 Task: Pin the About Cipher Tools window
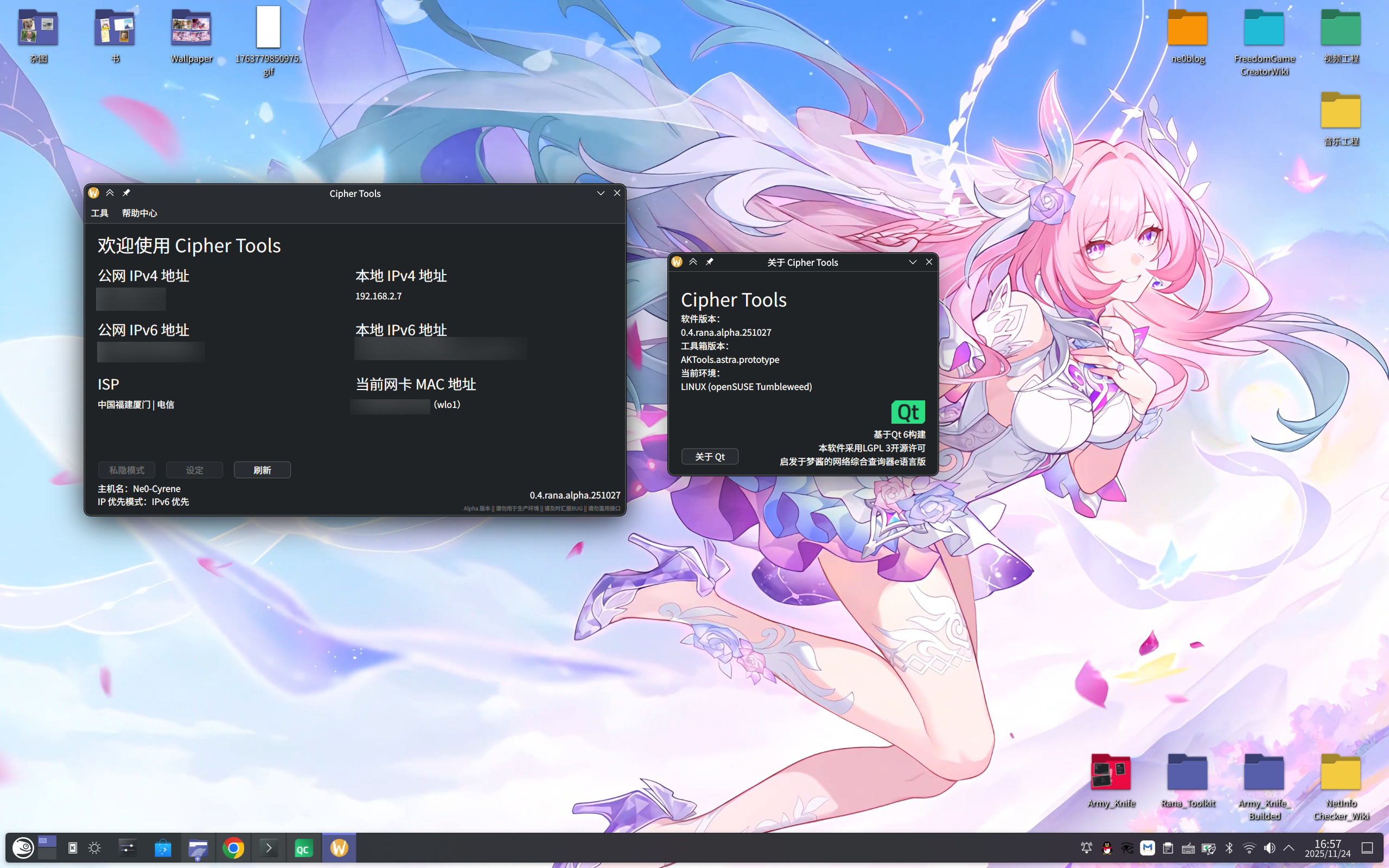click(710, 262)
